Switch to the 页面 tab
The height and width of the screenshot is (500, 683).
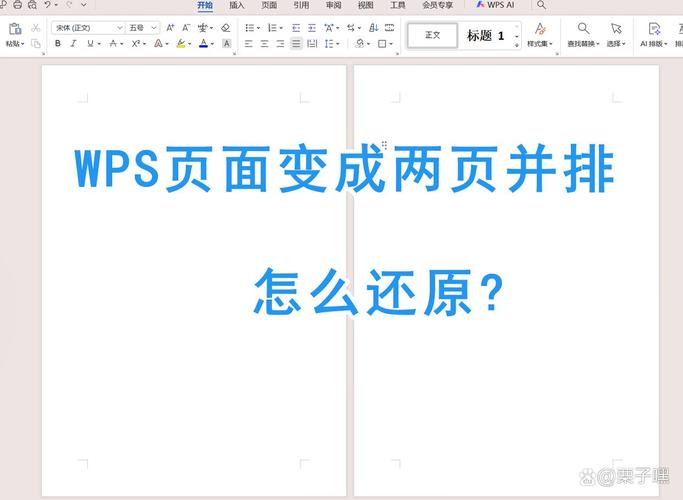(269, 5)
